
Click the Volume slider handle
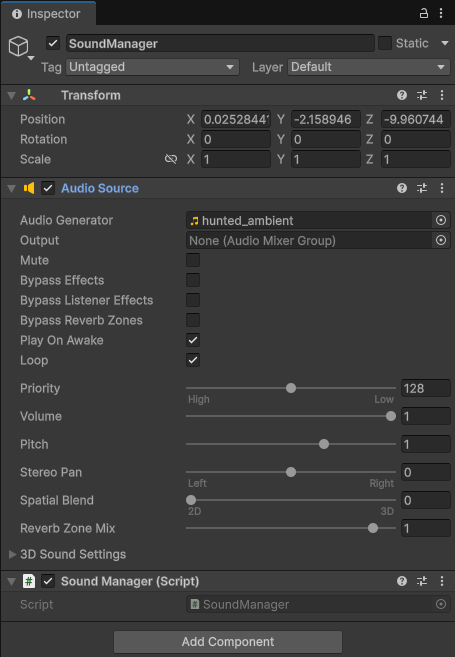tap(390, 416)
